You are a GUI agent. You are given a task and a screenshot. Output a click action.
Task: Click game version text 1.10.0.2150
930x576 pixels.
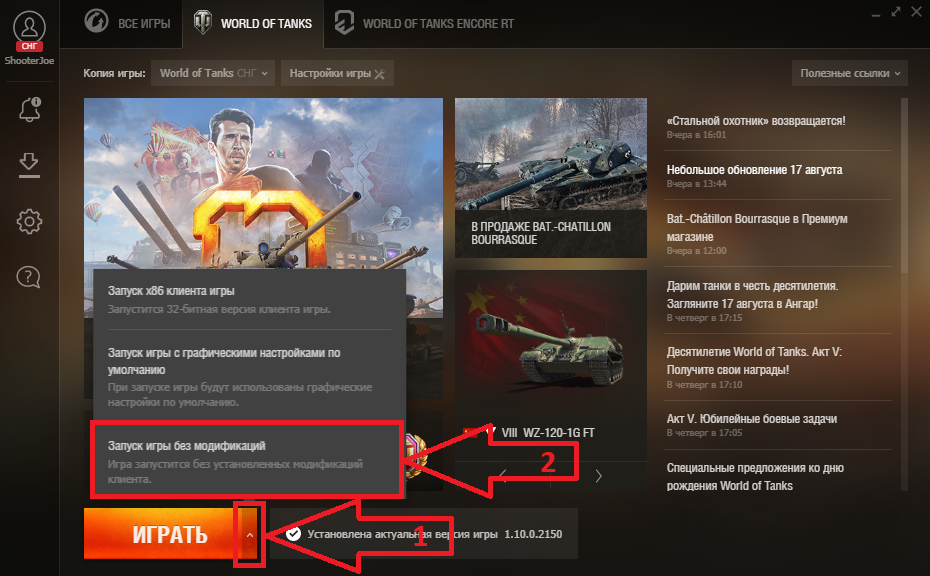pos(533,534)
